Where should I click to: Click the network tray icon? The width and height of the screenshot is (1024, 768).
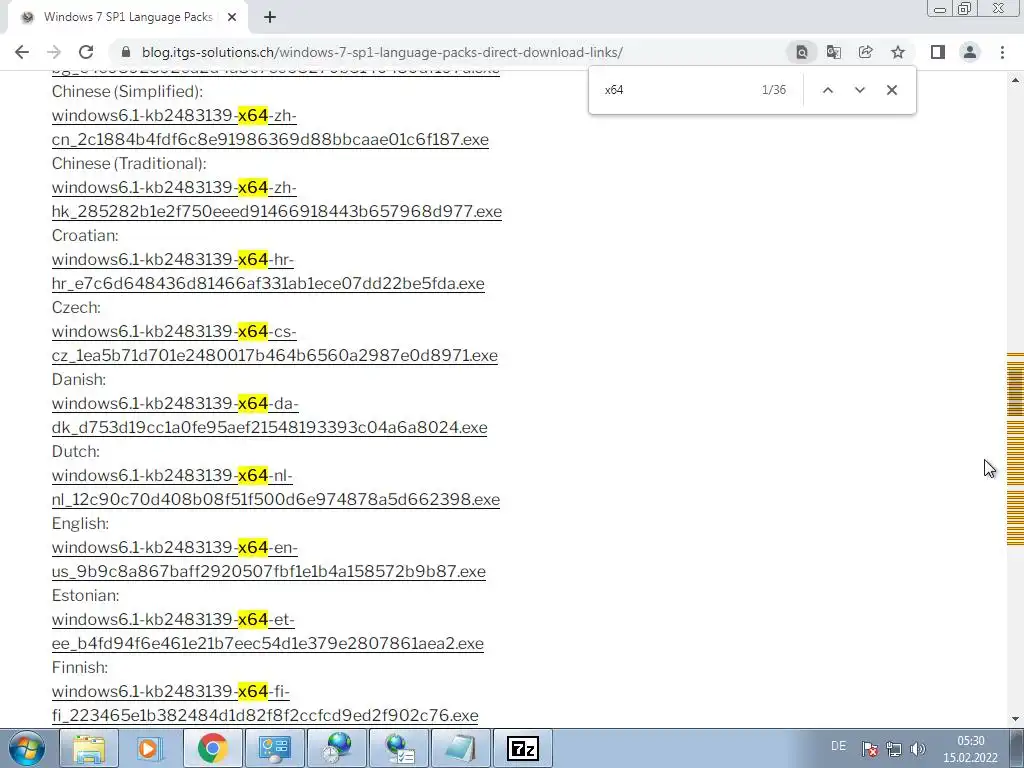tap(893, 748)
